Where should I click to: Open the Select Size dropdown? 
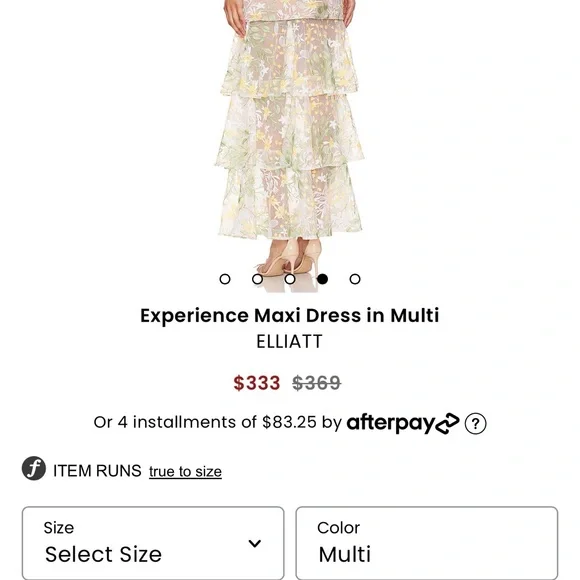153,543
